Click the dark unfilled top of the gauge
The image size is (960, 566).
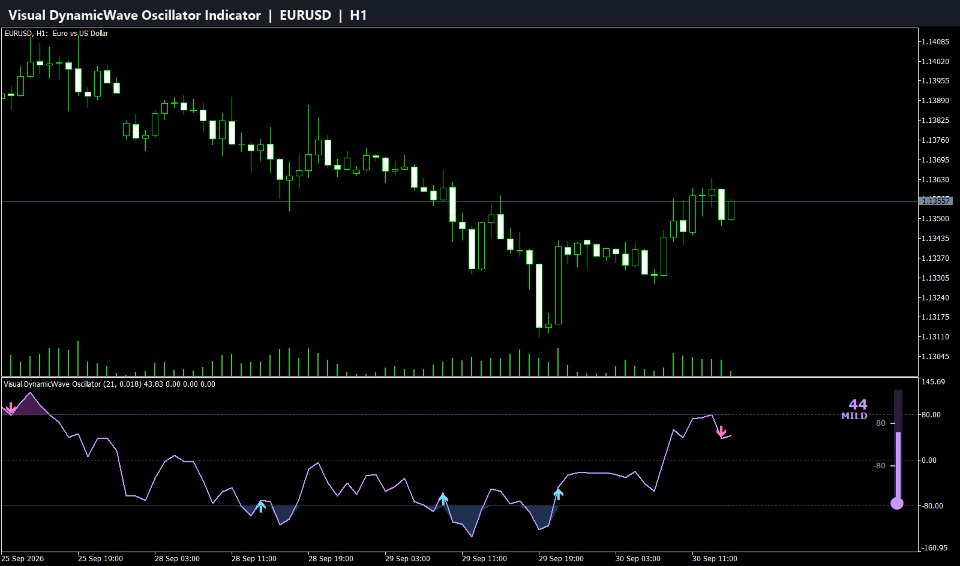(x=898, y=411)
